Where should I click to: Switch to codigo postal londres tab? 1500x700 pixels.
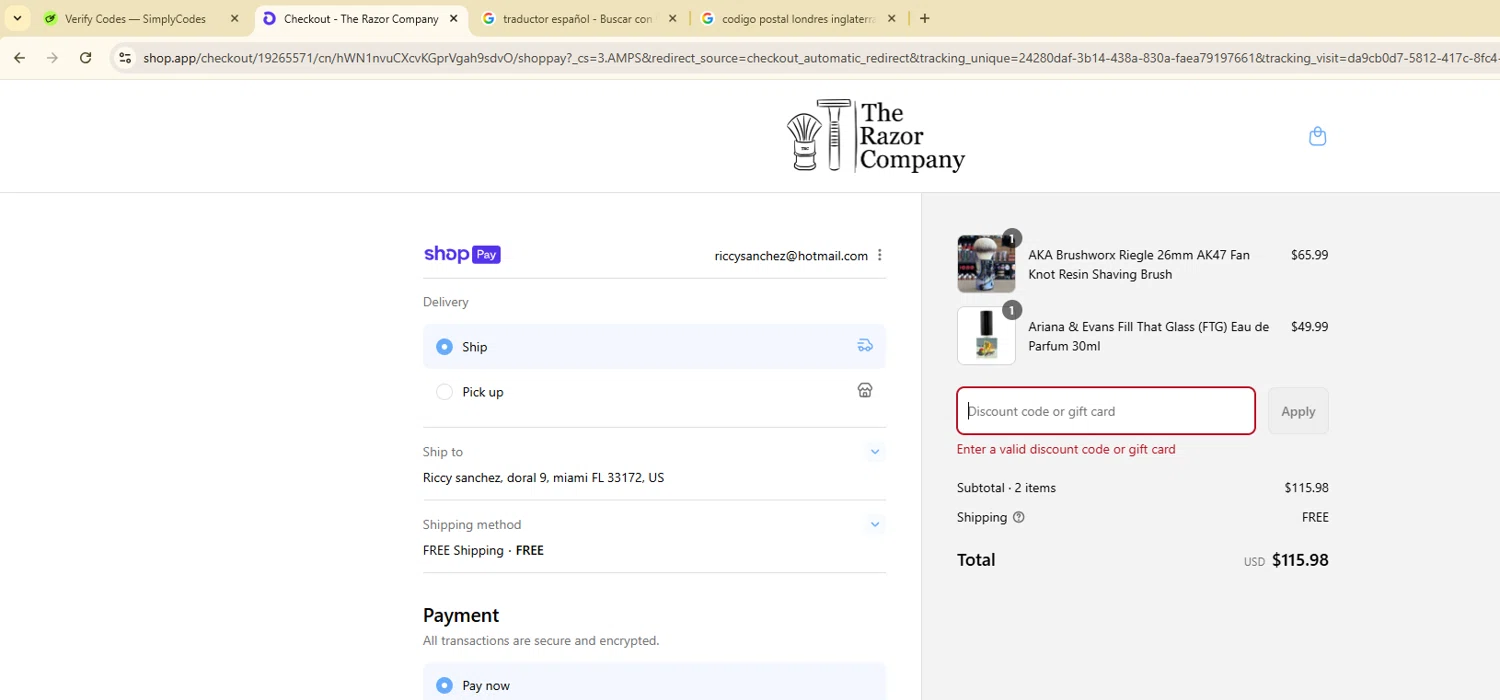click(797, 18)
